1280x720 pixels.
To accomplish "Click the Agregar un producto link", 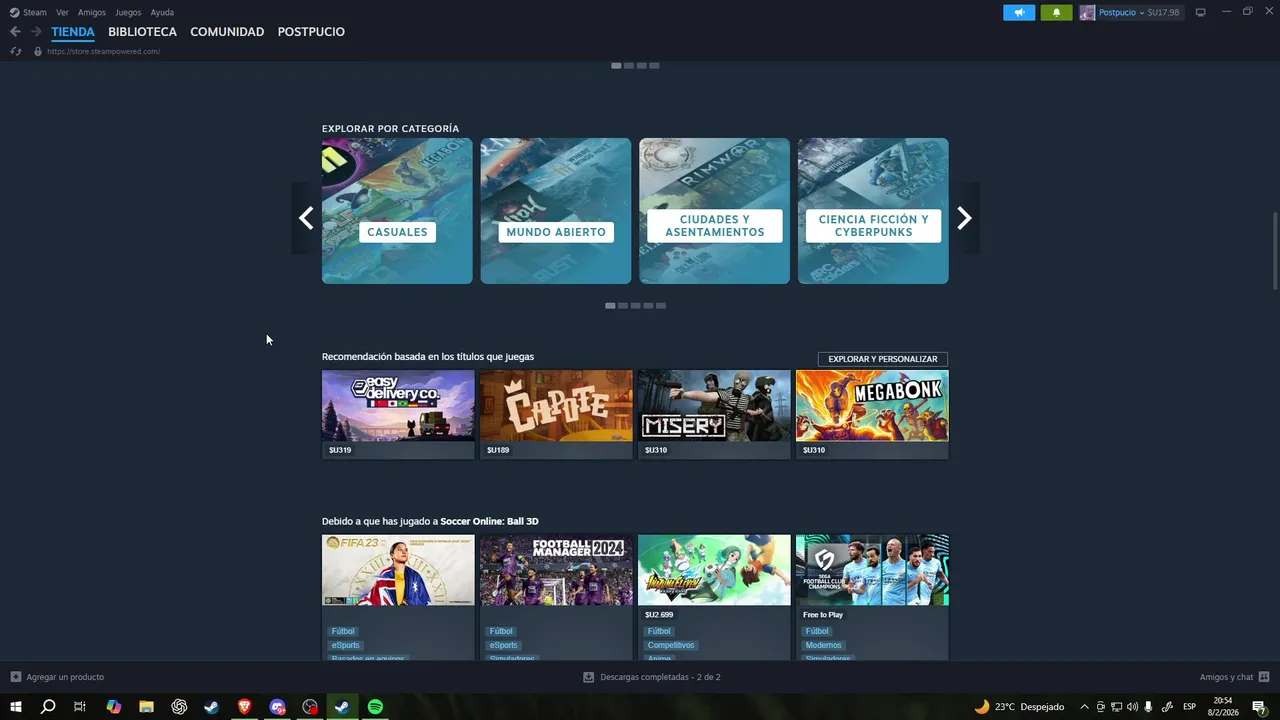I will pyautogui.click(x=65, y=677).
